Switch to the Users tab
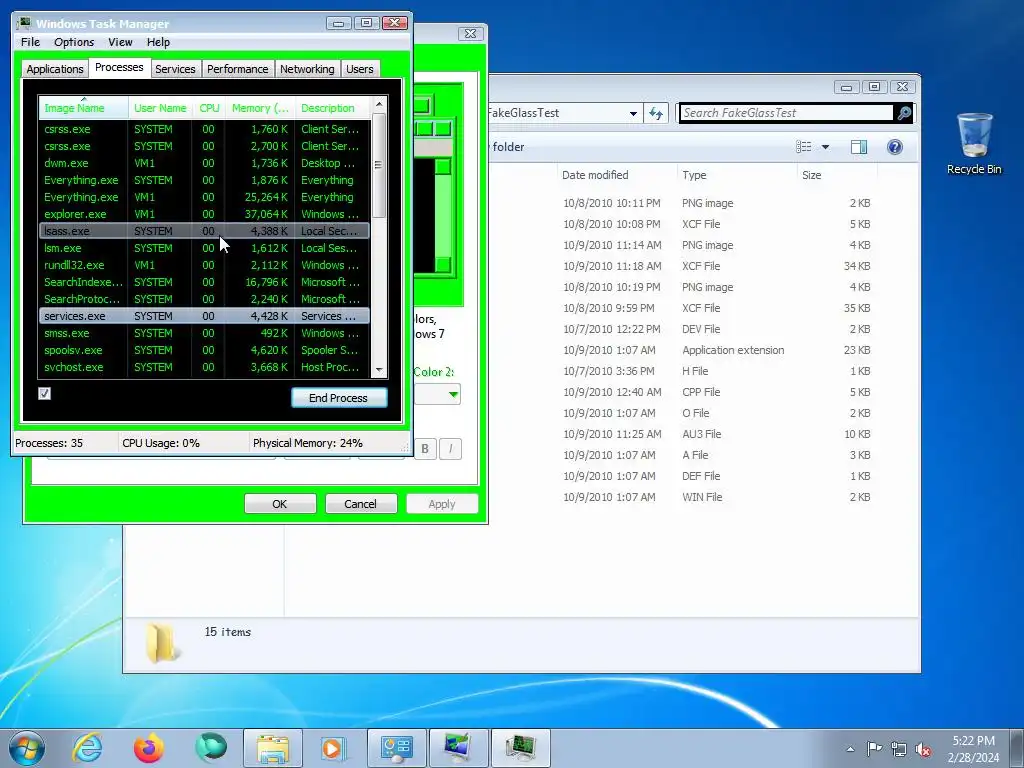Screen dimensions: 1024x768 pos(360,69)
